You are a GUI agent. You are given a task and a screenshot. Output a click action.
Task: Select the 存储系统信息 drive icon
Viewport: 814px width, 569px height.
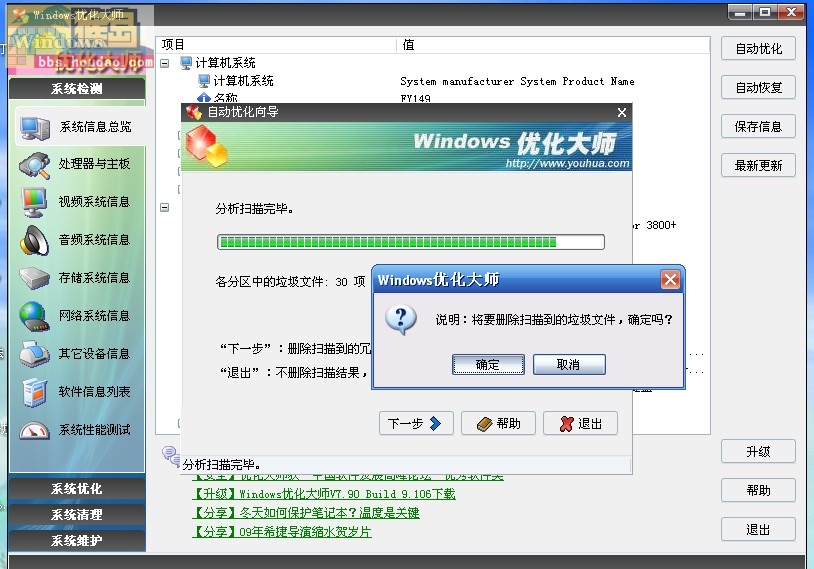point(34,278)
